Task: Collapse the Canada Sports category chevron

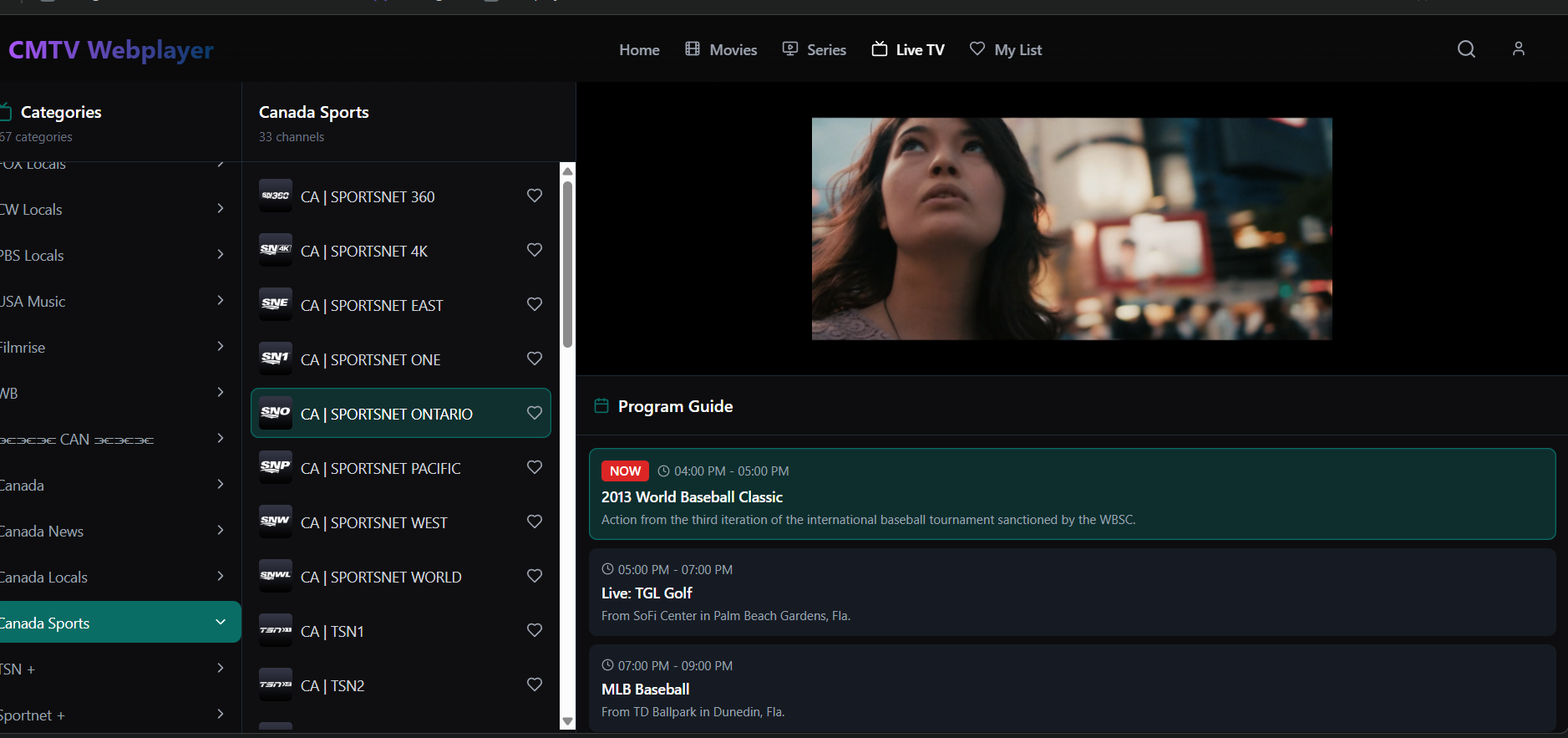Action: 221,622
